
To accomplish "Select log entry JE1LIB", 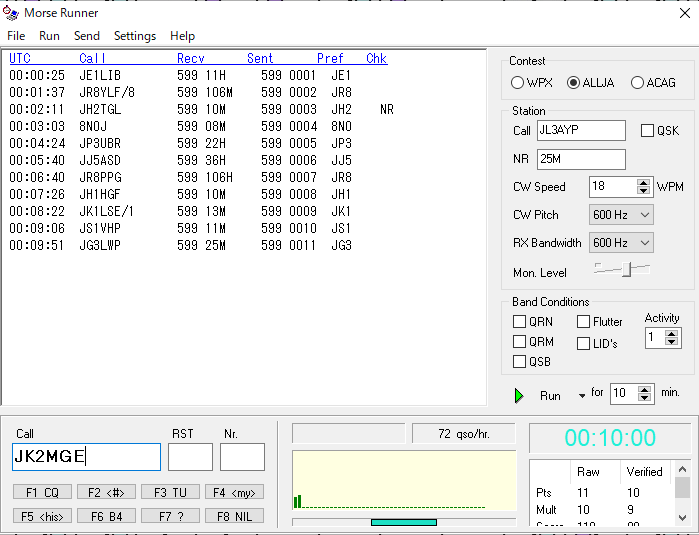I will click(x=100, y=75).
